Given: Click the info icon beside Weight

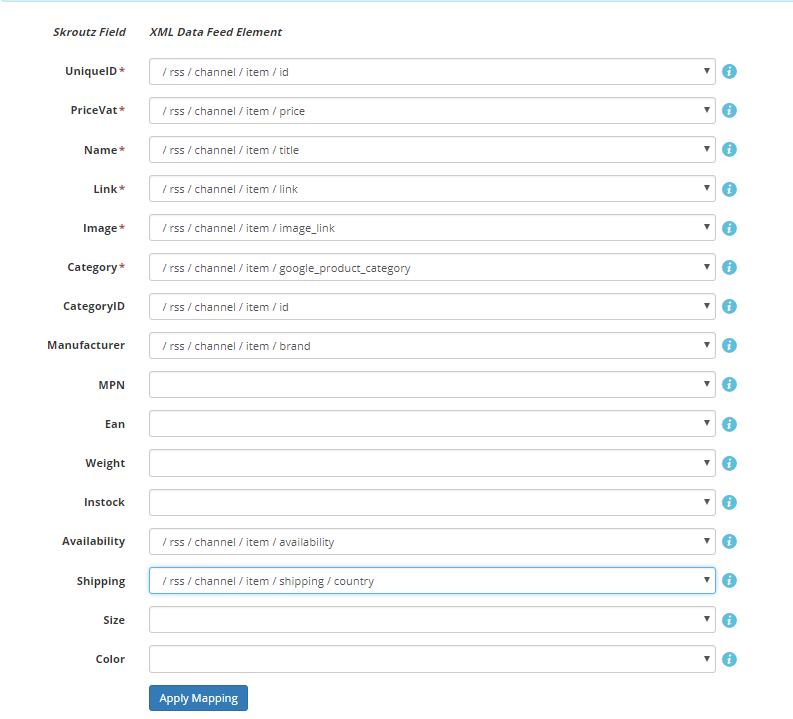Looking at the screenshot, I should click(729, 463).
